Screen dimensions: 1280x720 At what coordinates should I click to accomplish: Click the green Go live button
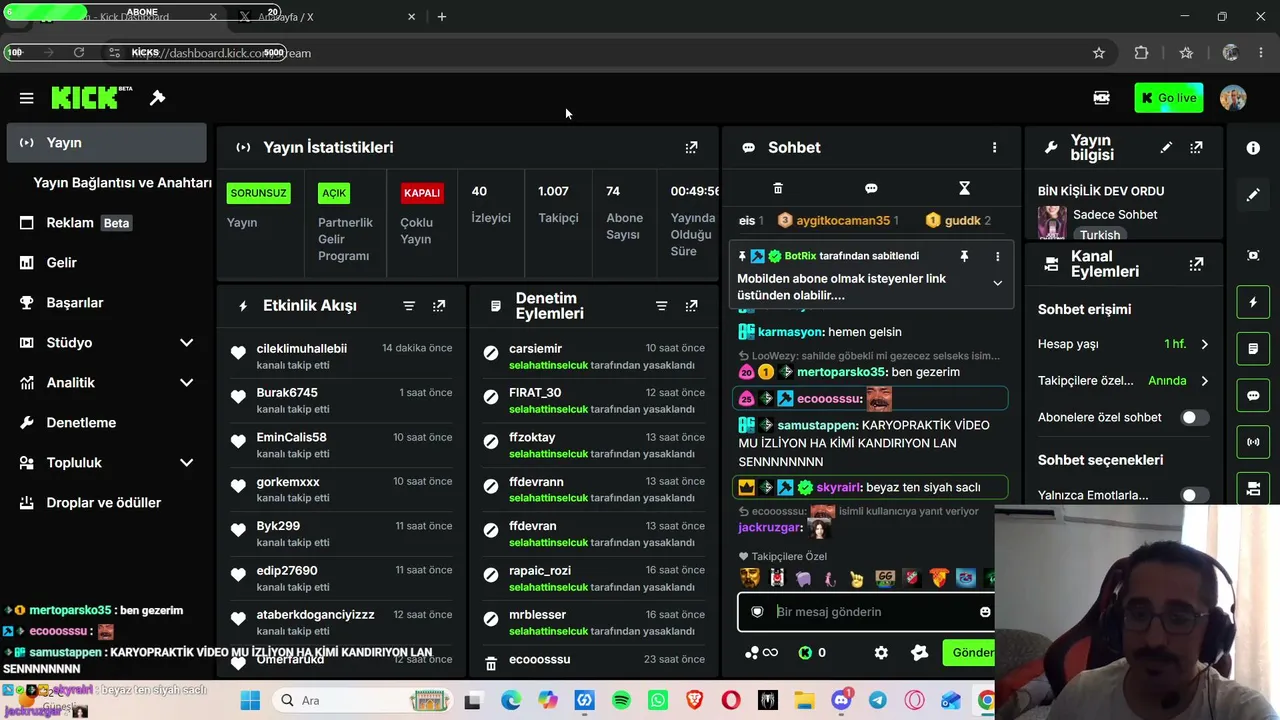coord(1169,98)
